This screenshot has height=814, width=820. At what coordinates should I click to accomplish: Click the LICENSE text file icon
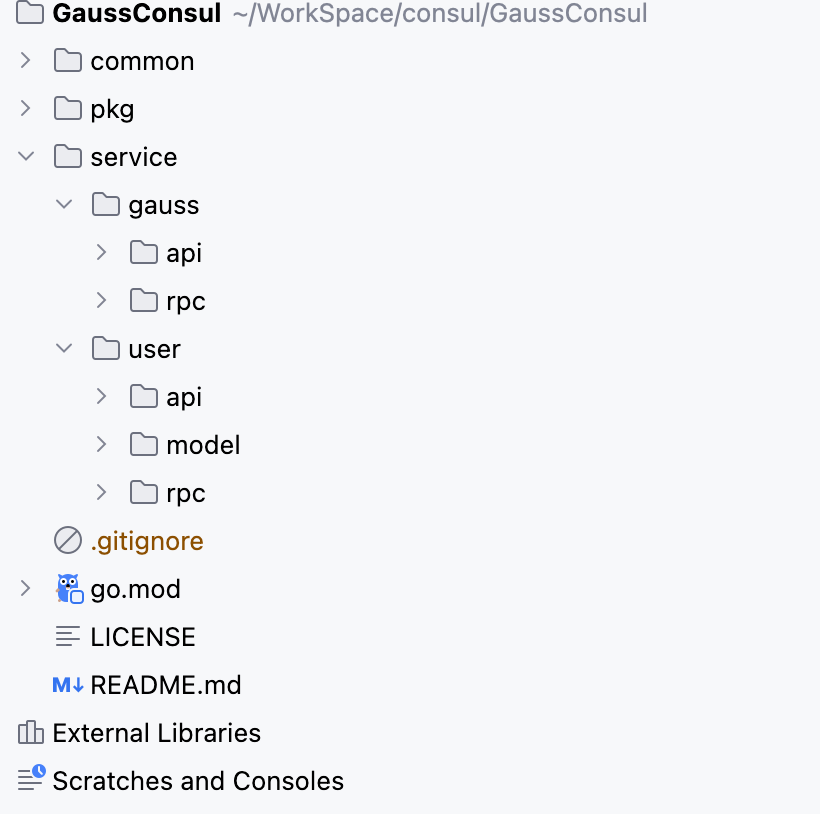pyautogui.click(x=68, y=637)
